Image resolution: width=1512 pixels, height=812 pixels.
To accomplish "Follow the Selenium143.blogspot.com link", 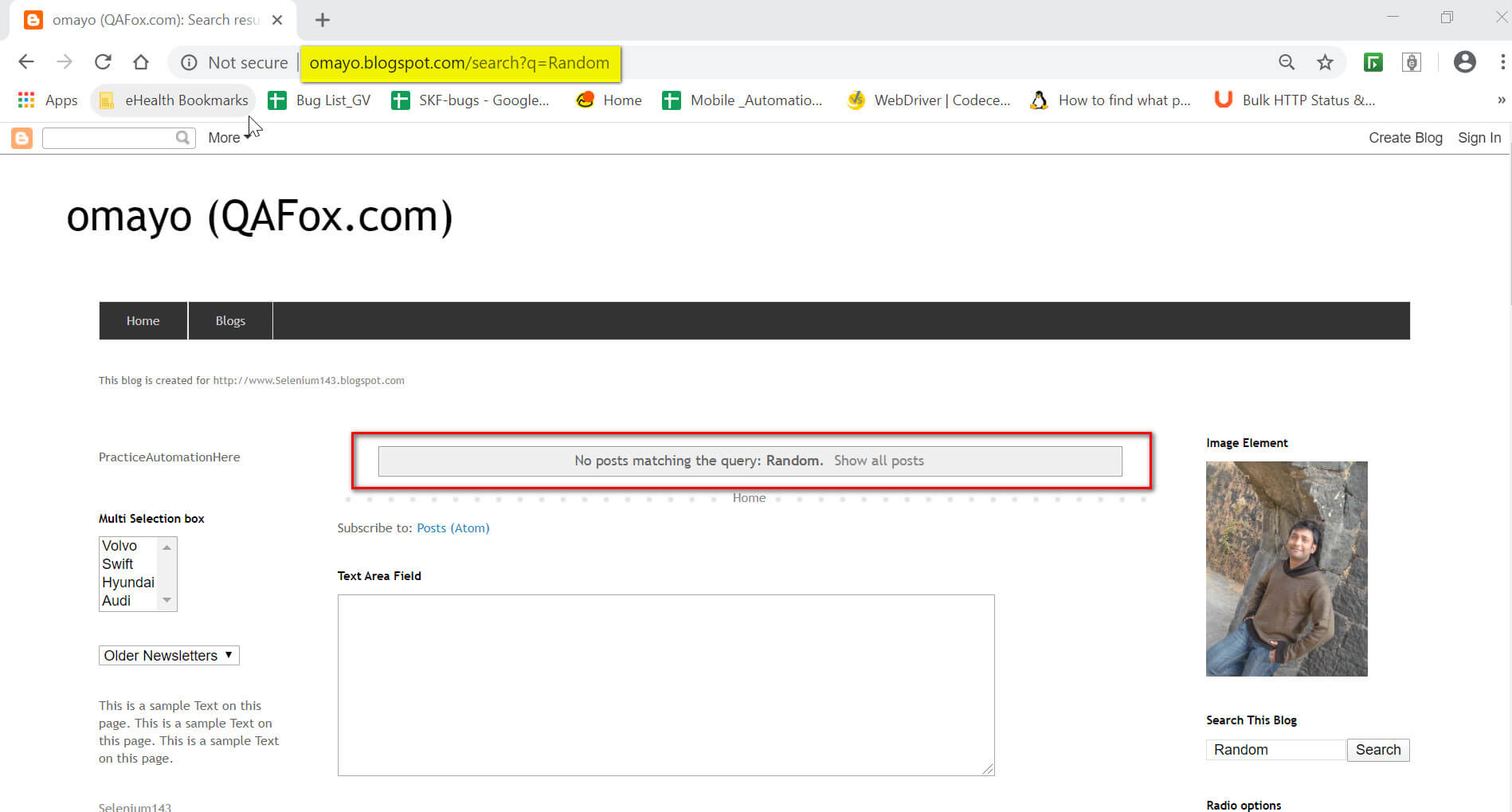I will click(x=308, y=380).
